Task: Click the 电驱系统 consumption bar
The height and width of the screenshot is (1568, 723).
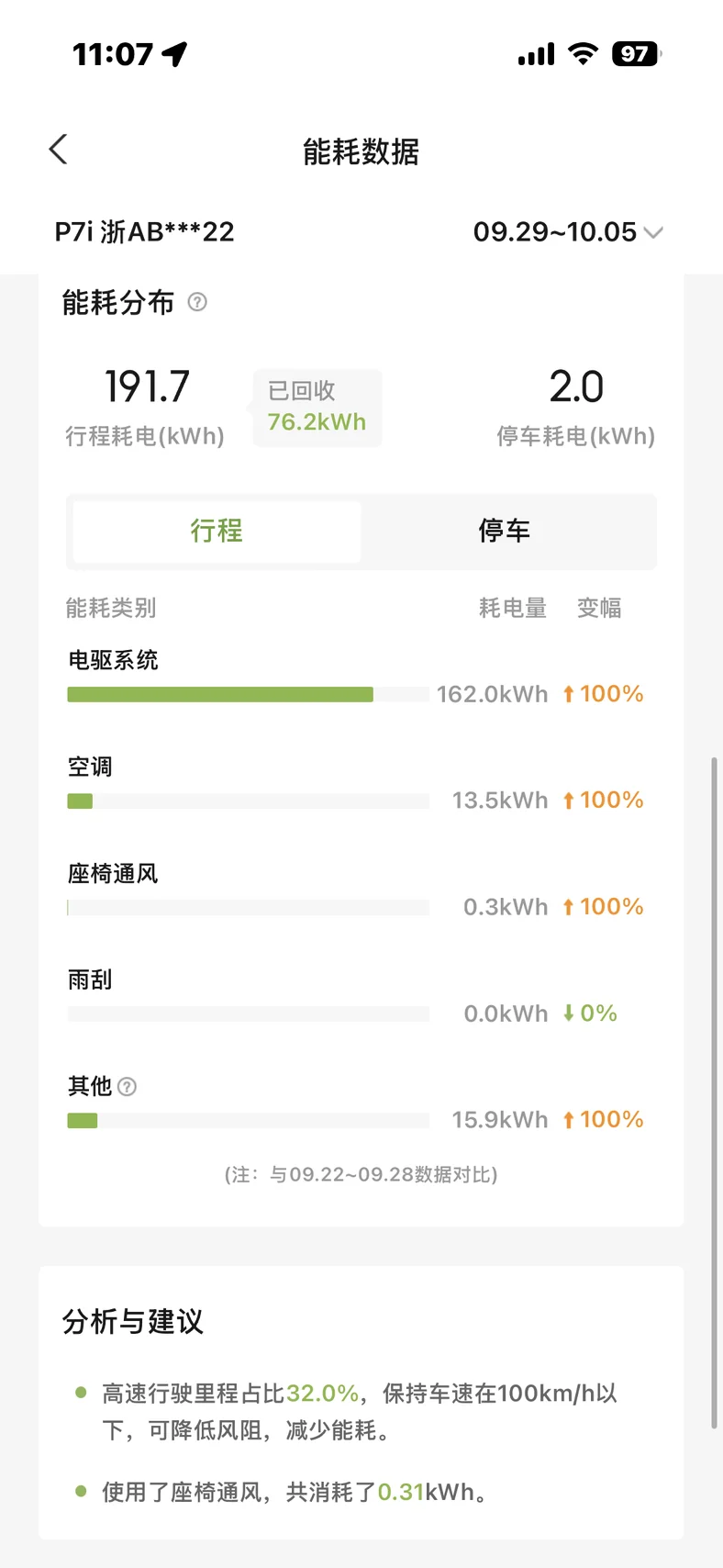Action: [x=220, y=695]
